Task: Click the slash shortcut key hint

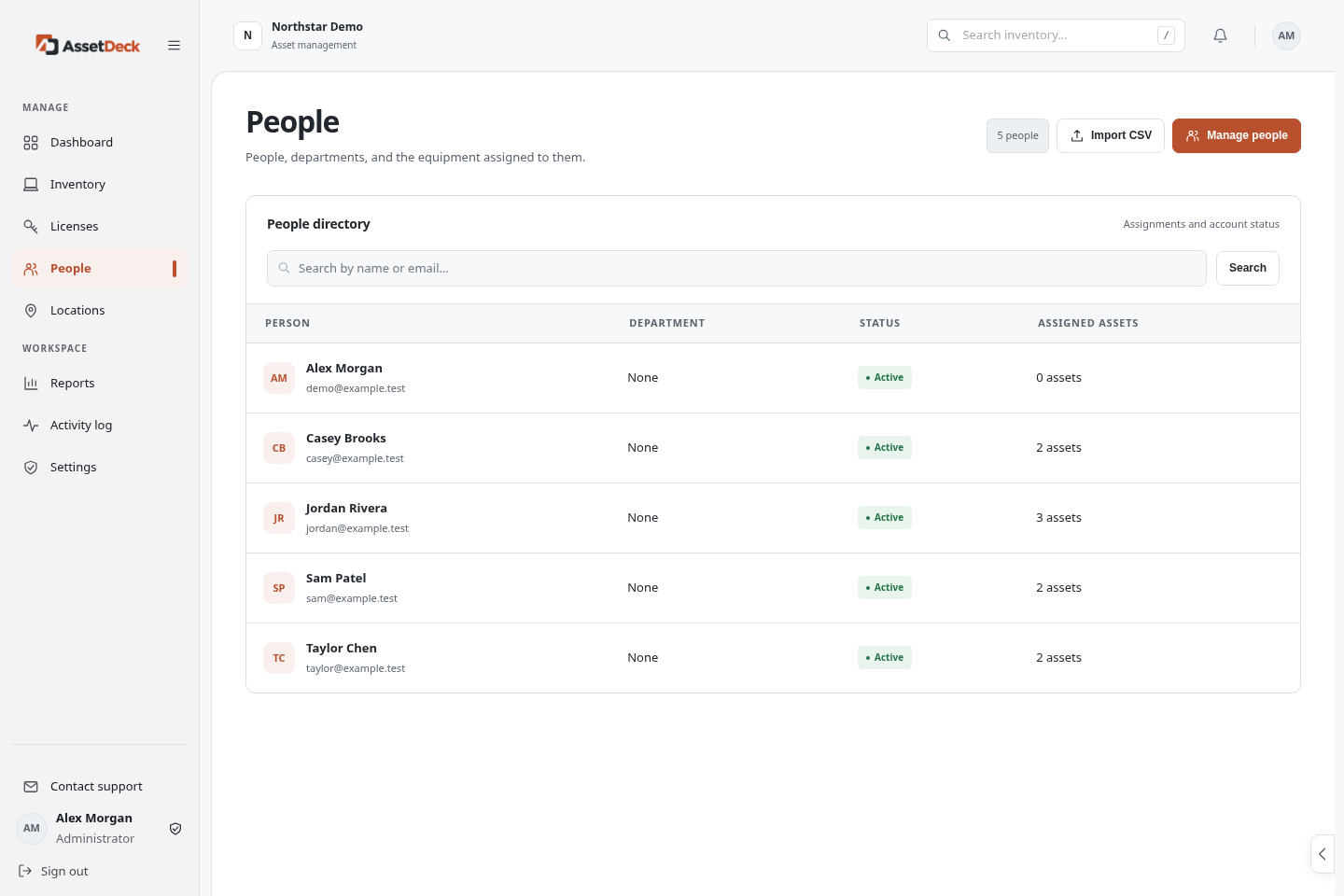Action: click(x=1166, y=35)
